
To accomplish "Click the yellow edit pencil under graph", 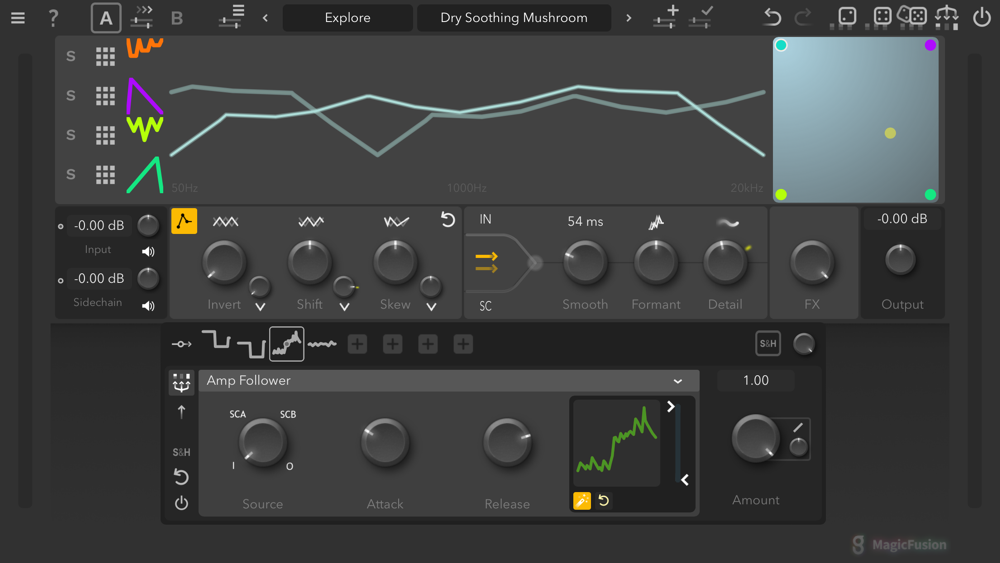I will point(582,501).
